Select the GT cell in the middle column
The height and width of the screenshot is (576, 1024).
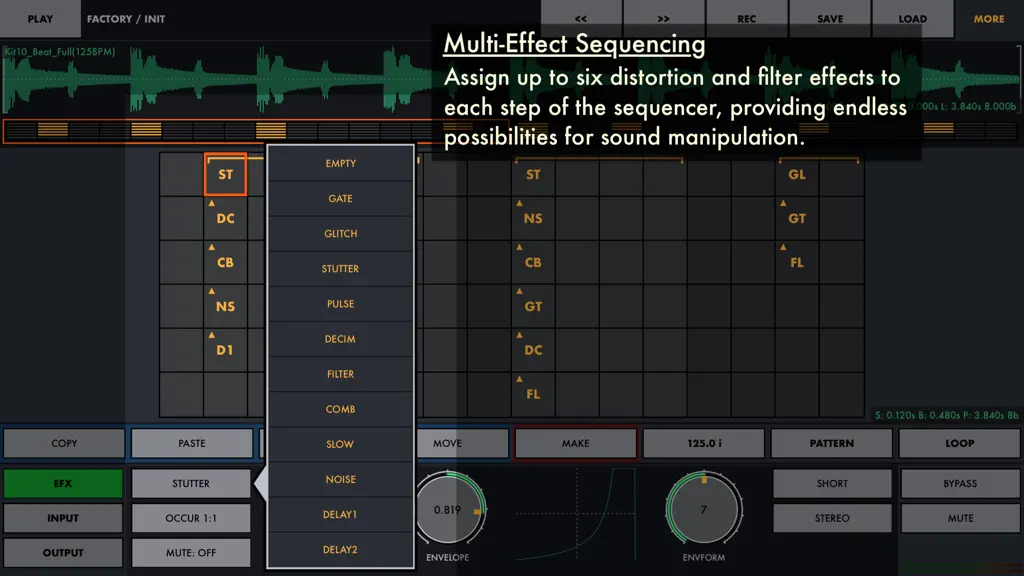pos(533,306)
